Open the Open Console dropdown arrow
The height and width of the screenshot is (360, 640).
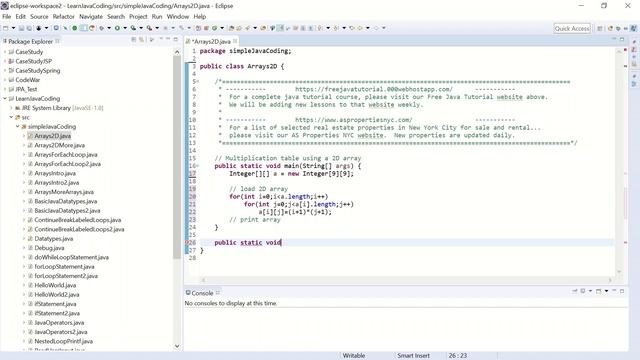click(606, 291)
